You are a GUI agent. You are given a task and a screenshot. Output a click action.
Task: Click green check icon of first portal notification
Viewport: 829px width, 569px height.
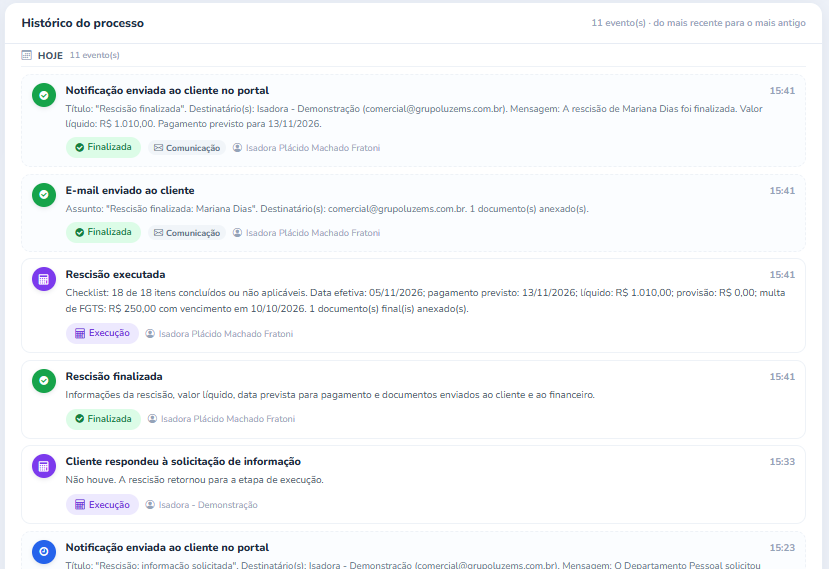pyautogui.click(x=44, y=95)
